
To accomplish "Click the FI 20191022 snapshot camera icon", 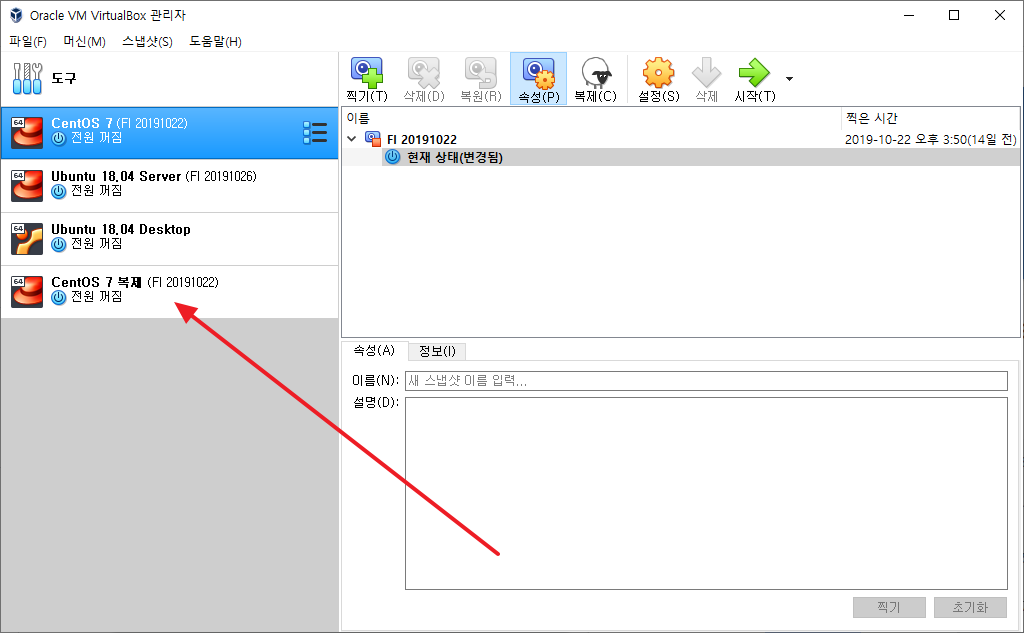I will click(x=373, y=139).
